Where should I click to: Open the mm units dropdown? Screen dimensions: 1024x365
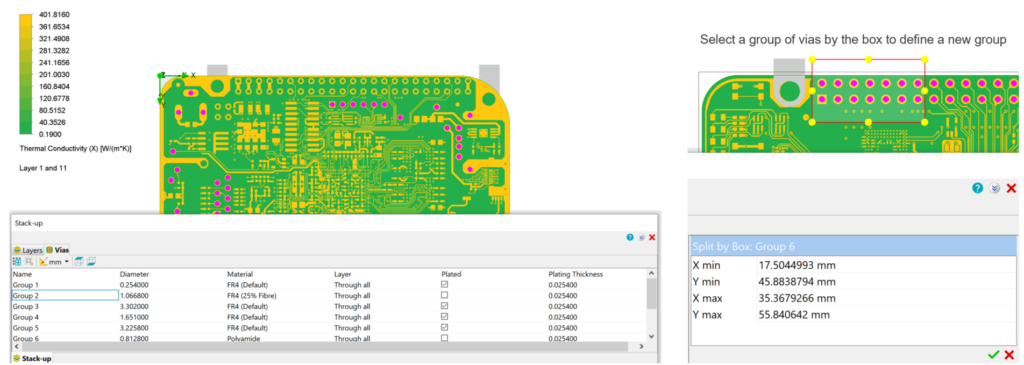[55, 261]
